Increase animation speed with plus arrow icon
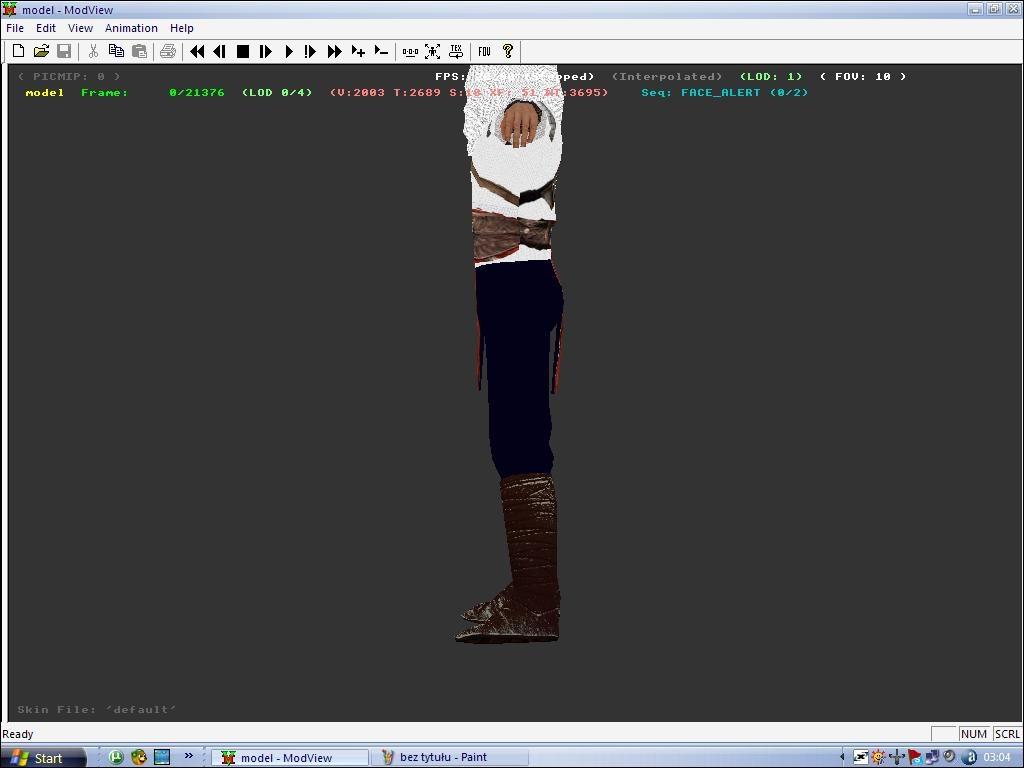 (358, 51)
